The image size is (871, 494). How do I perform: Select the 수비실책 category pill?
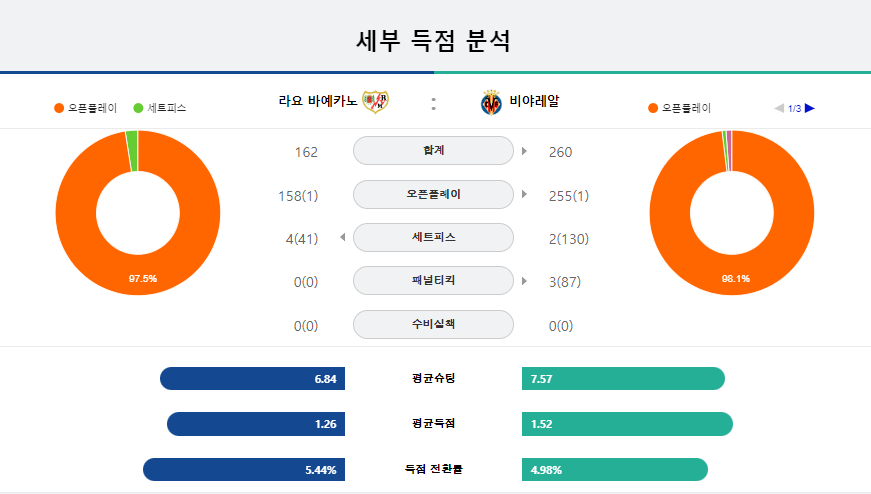coord(433,324)
